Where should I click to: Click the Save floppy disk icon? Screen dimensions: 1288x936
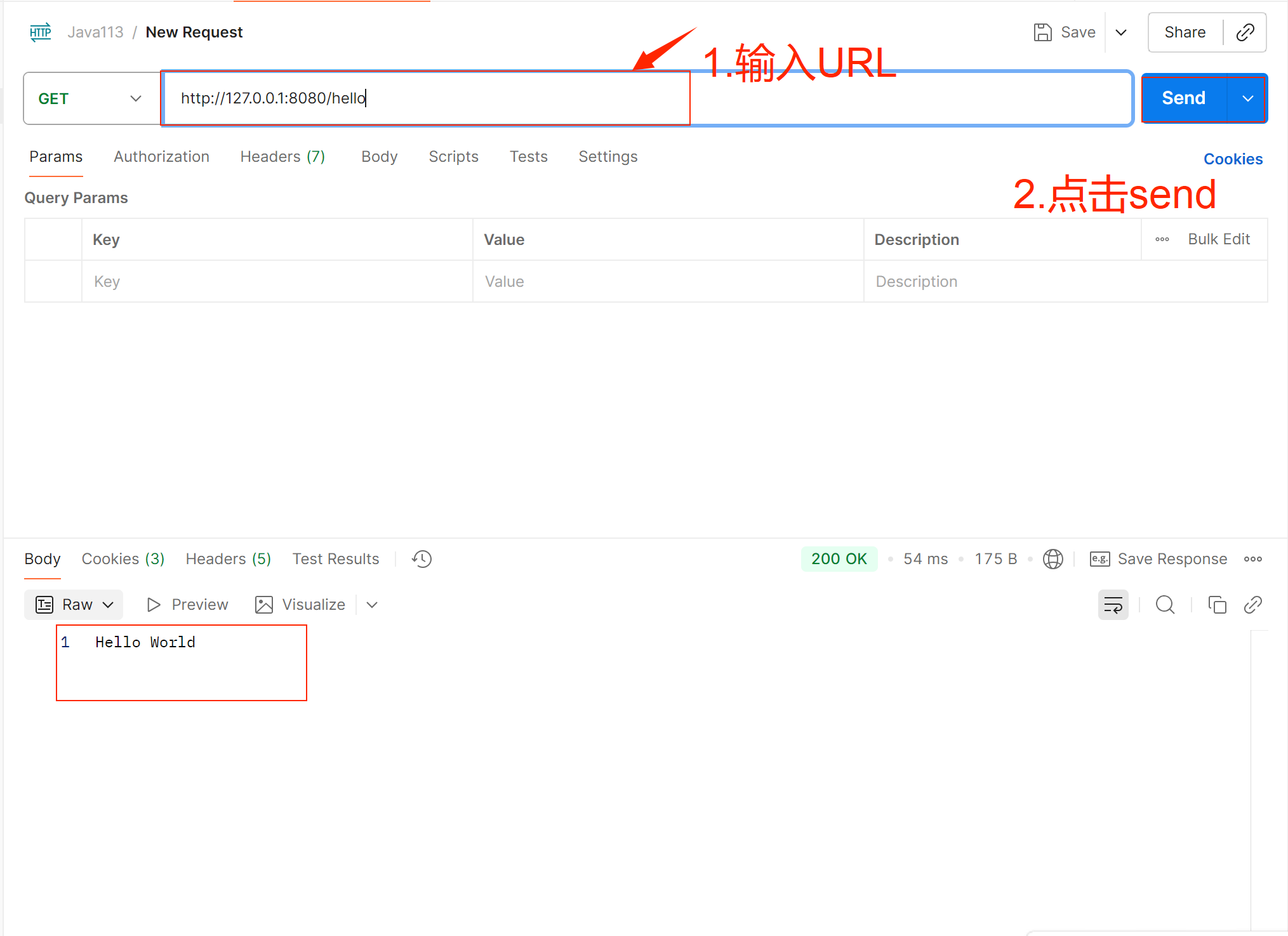click(x=1042, y=32)
